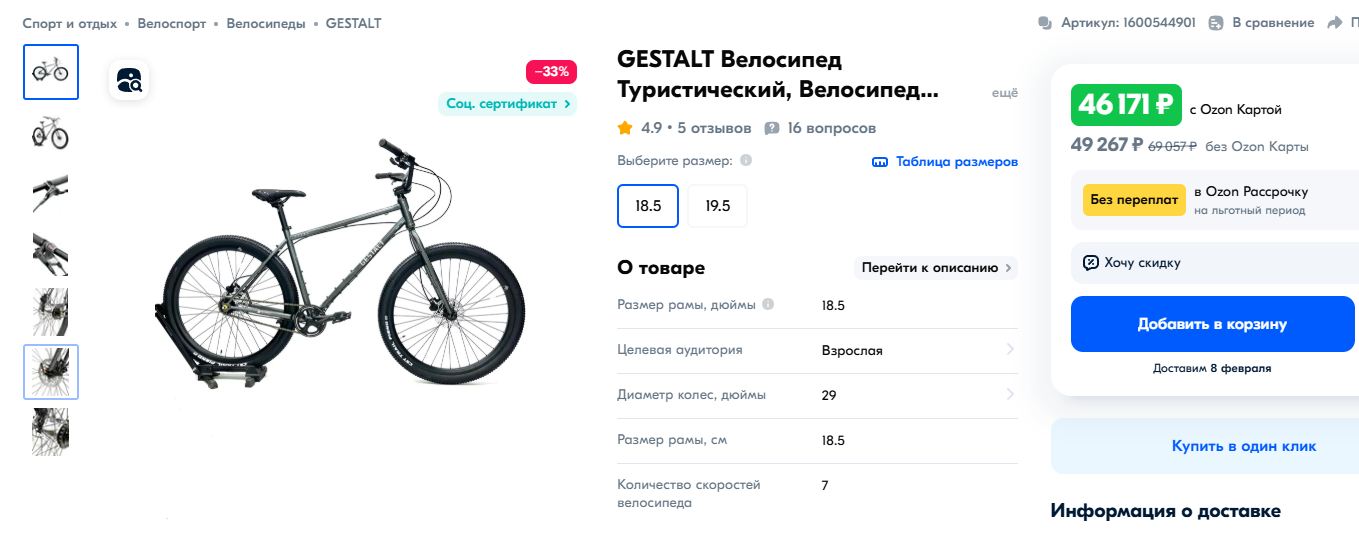Expand the title with the ещё link
The height and width of the screenshot is (537, 1359).
[x=1004, y=93]
